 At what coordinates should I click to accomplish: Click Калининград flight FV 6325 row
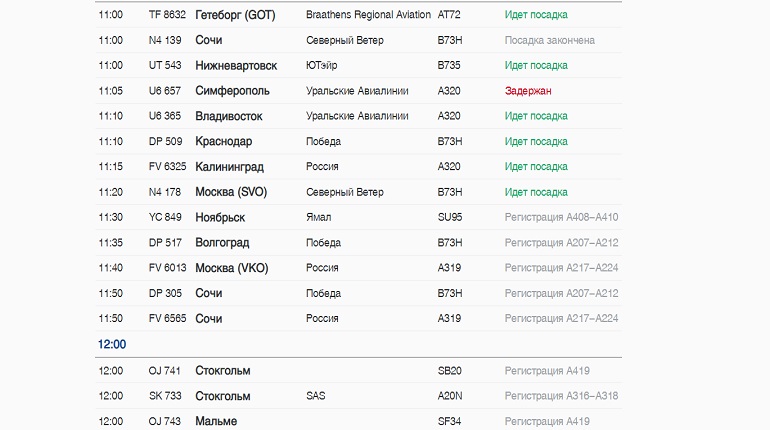(x=358, y=166)
